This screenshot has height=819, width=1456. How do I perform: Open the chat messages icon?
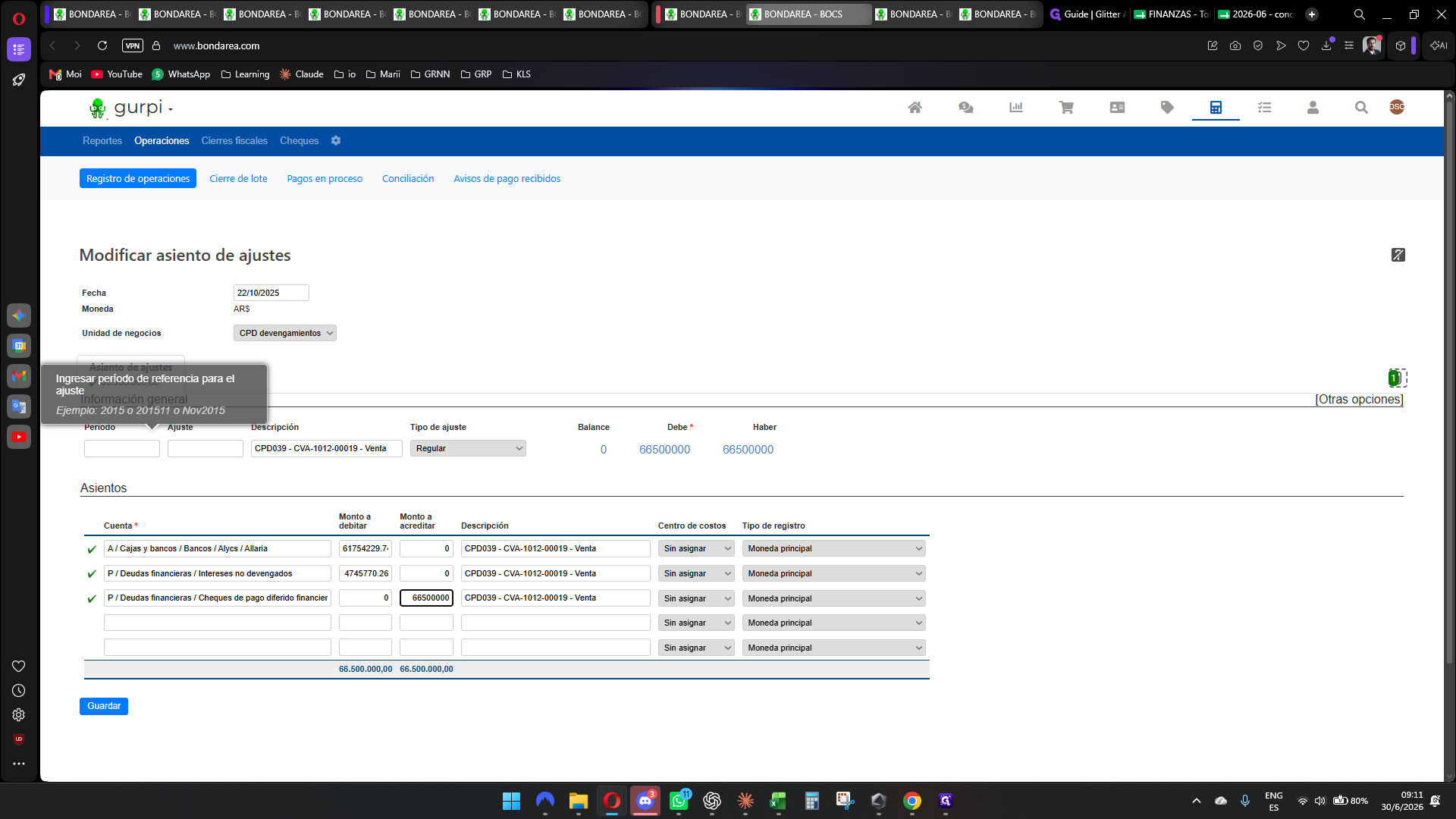pyautogui.click(x=965, y=108)
